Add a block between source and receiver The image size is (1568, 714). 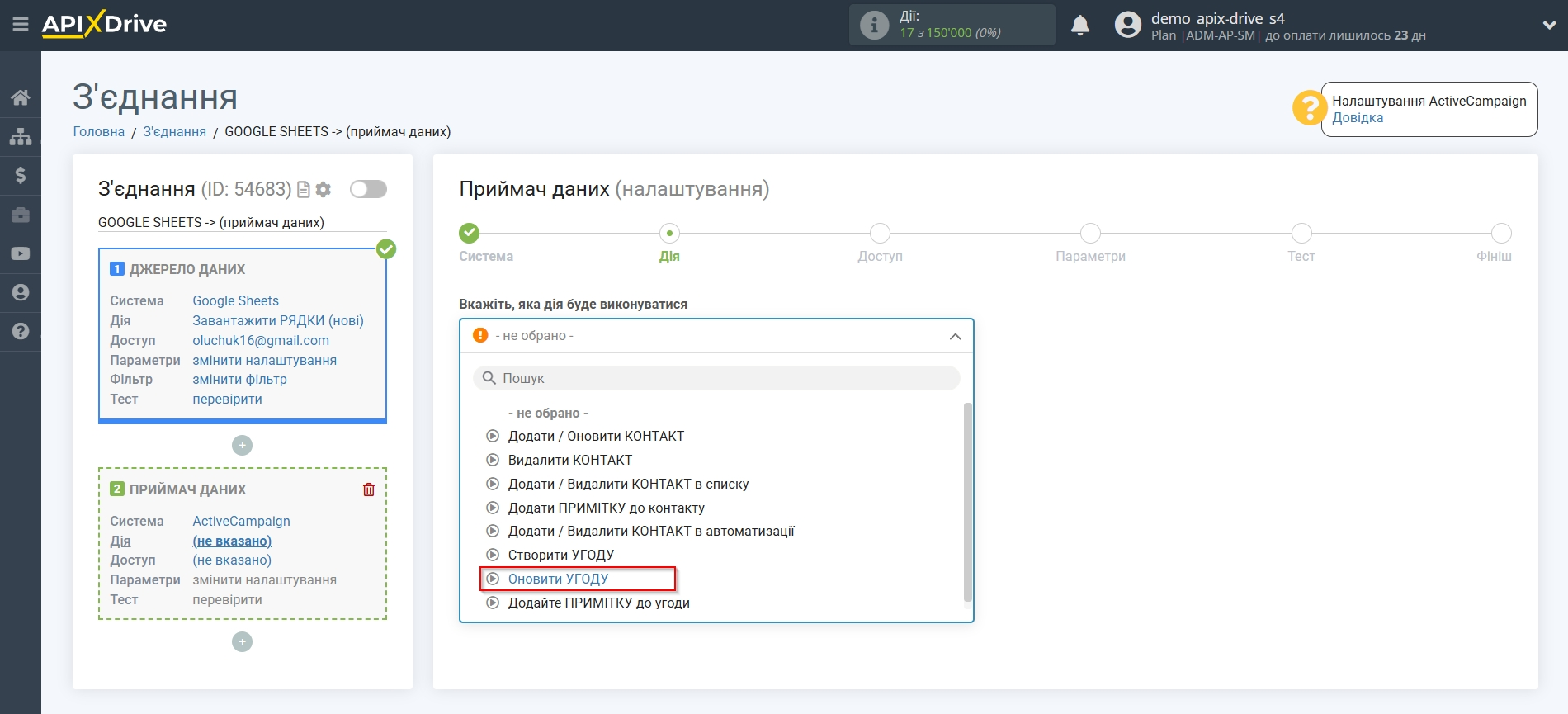click(x=242, y=446)
